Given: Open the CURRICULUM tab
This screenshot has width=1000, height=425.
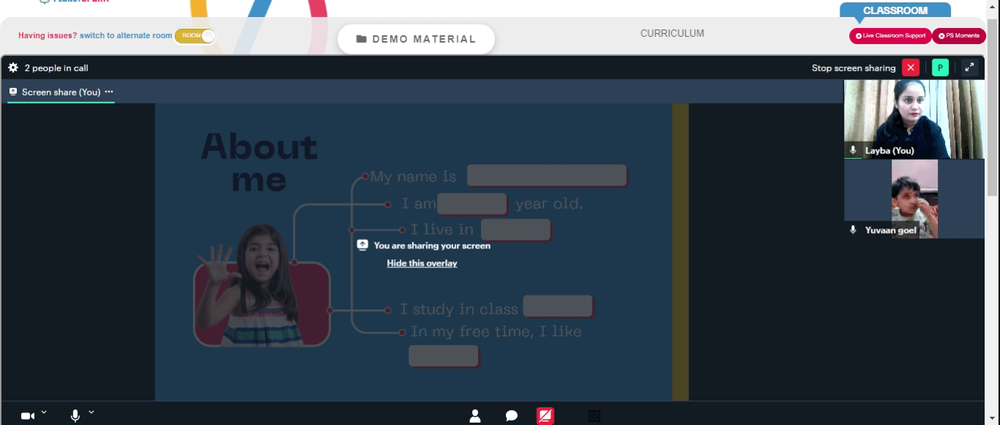Looking at the screenshot, I should coord(672,33).
